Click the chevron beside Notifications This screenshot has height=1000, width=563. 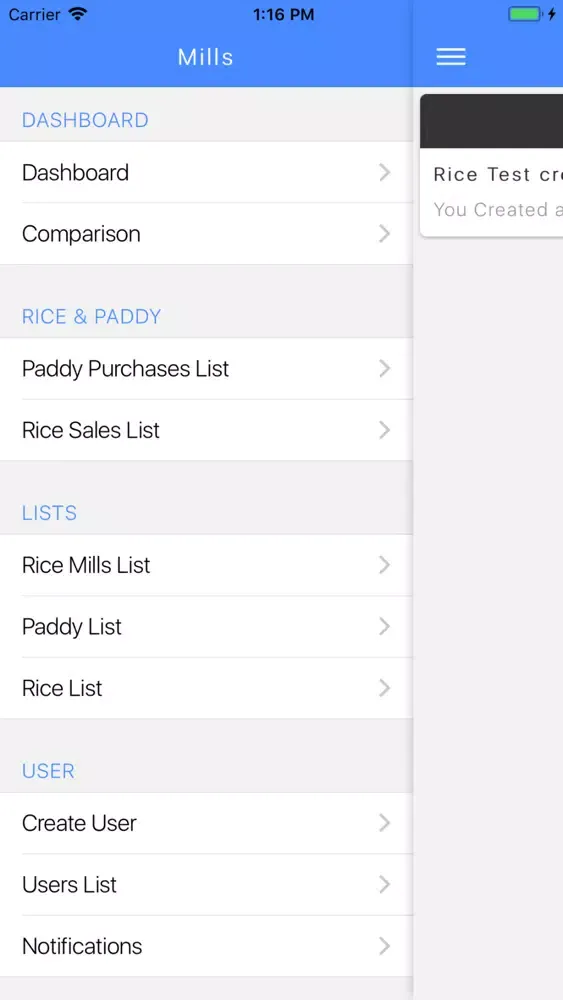pos(384,945)
